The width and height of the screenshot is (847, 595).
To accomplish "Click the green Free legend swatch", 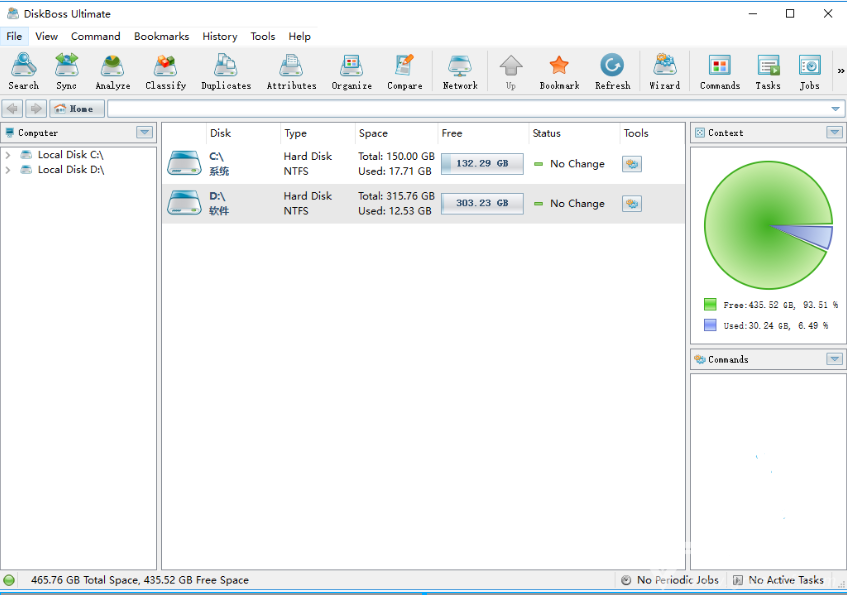I will tap(710, 304).
